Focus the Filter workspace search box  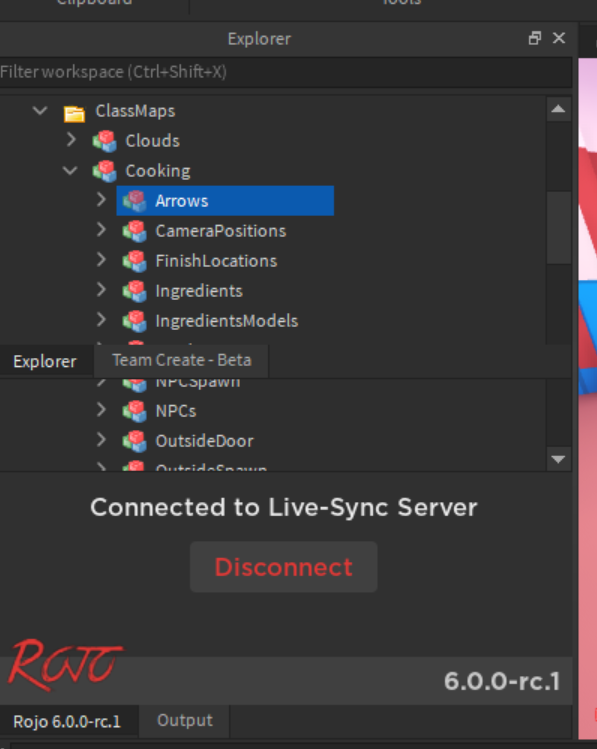286,72
